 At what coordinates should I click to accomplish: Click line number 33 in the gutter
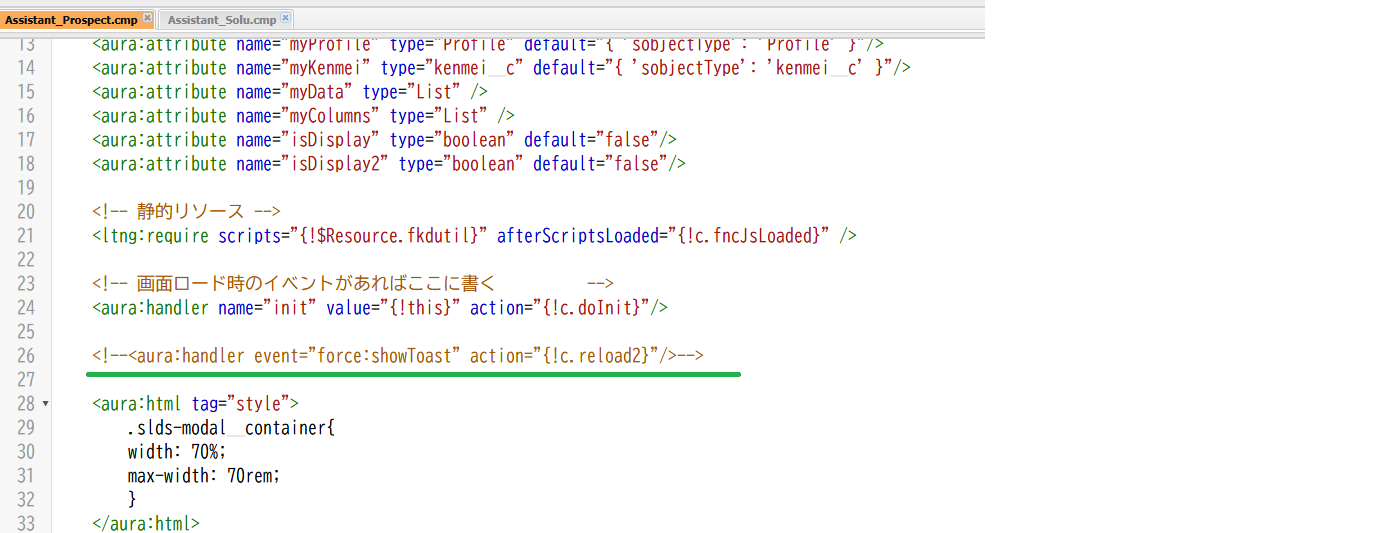(26, 524)
